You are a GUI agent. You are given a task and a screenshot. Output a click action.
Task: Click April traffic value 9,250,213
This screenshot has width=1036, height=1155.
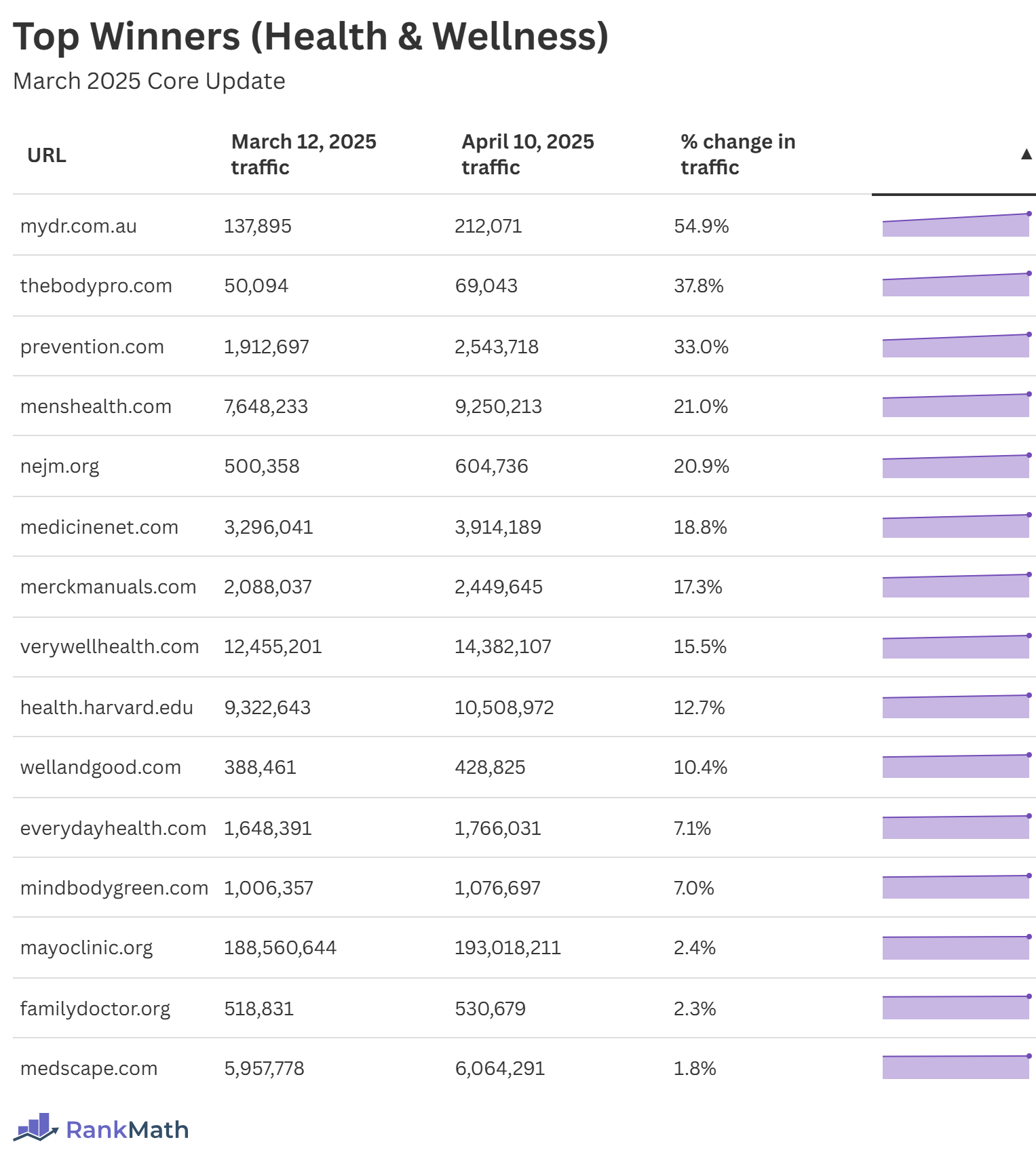click(499, 406)
